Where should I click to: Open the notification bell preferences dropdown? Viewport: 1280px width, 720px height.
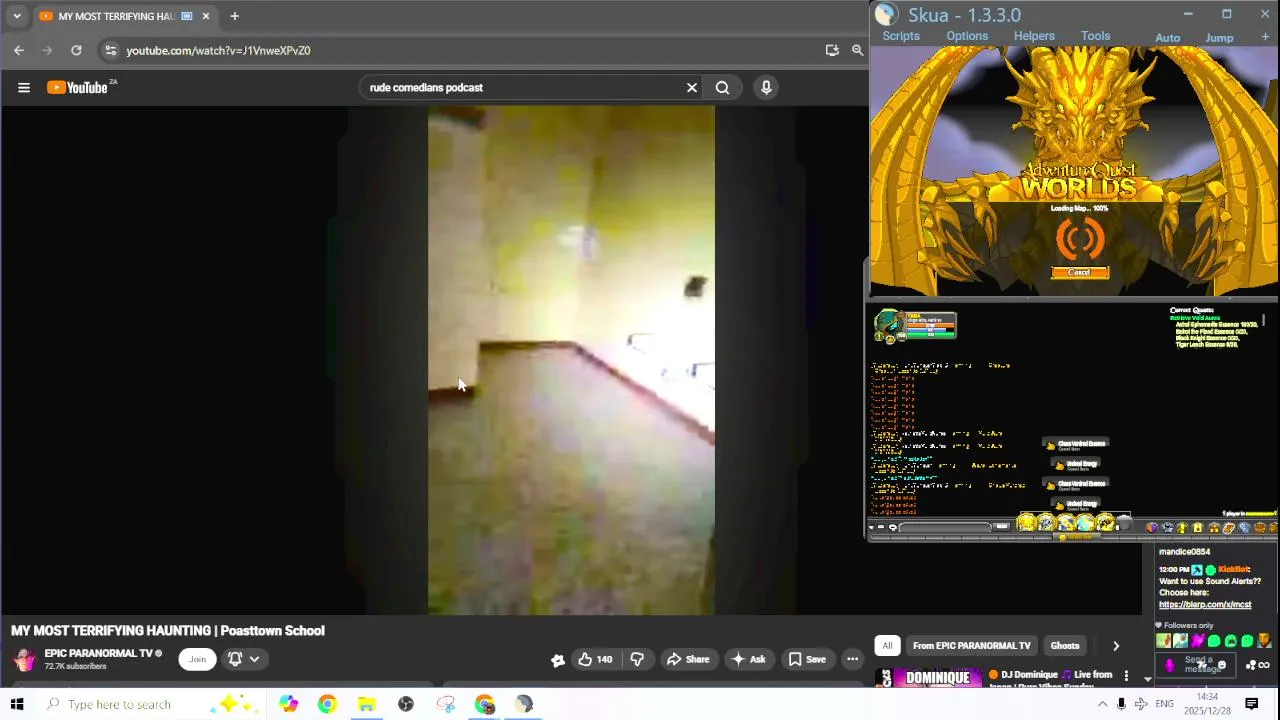243,659
